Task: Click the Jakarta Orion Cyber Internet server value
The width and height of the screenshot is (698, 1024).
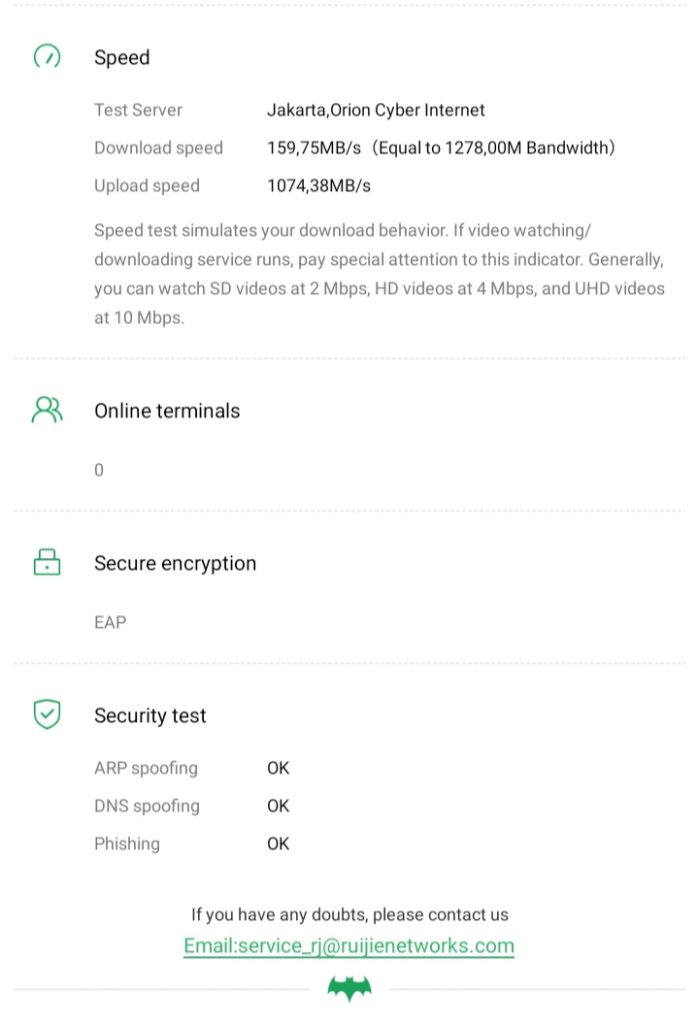Action: [x=375, y=110]
